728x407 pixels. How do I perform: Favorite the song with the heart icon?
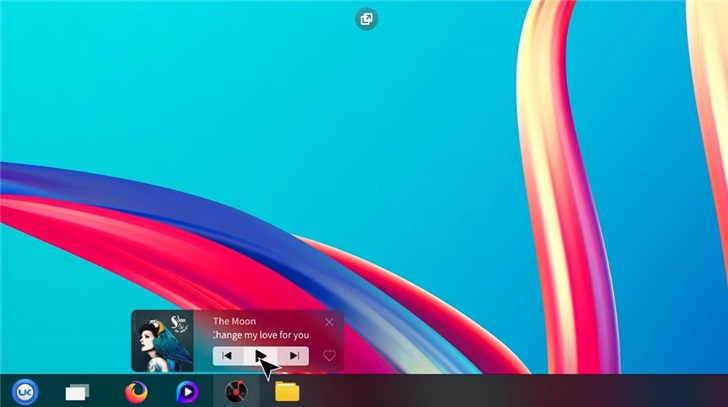[x=329, y=355]
